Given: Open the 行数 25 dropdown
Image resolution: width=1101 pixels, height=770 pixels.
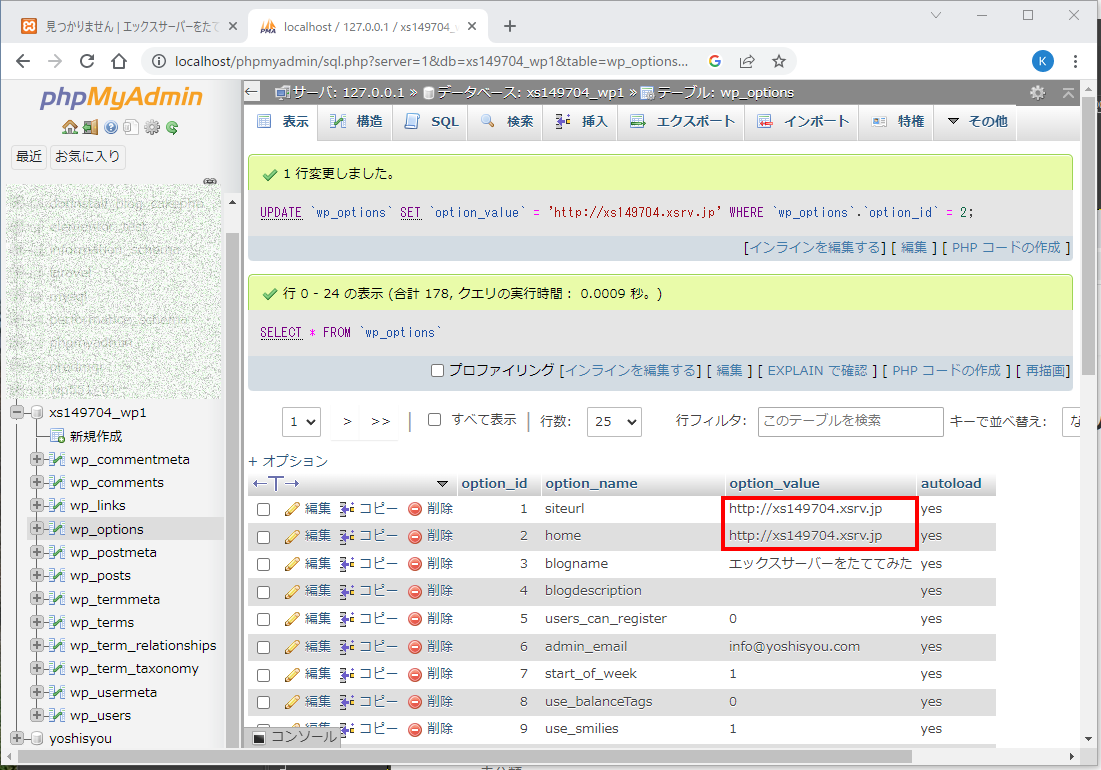Looking at the screenshot, I should click(x=613, y=422).
